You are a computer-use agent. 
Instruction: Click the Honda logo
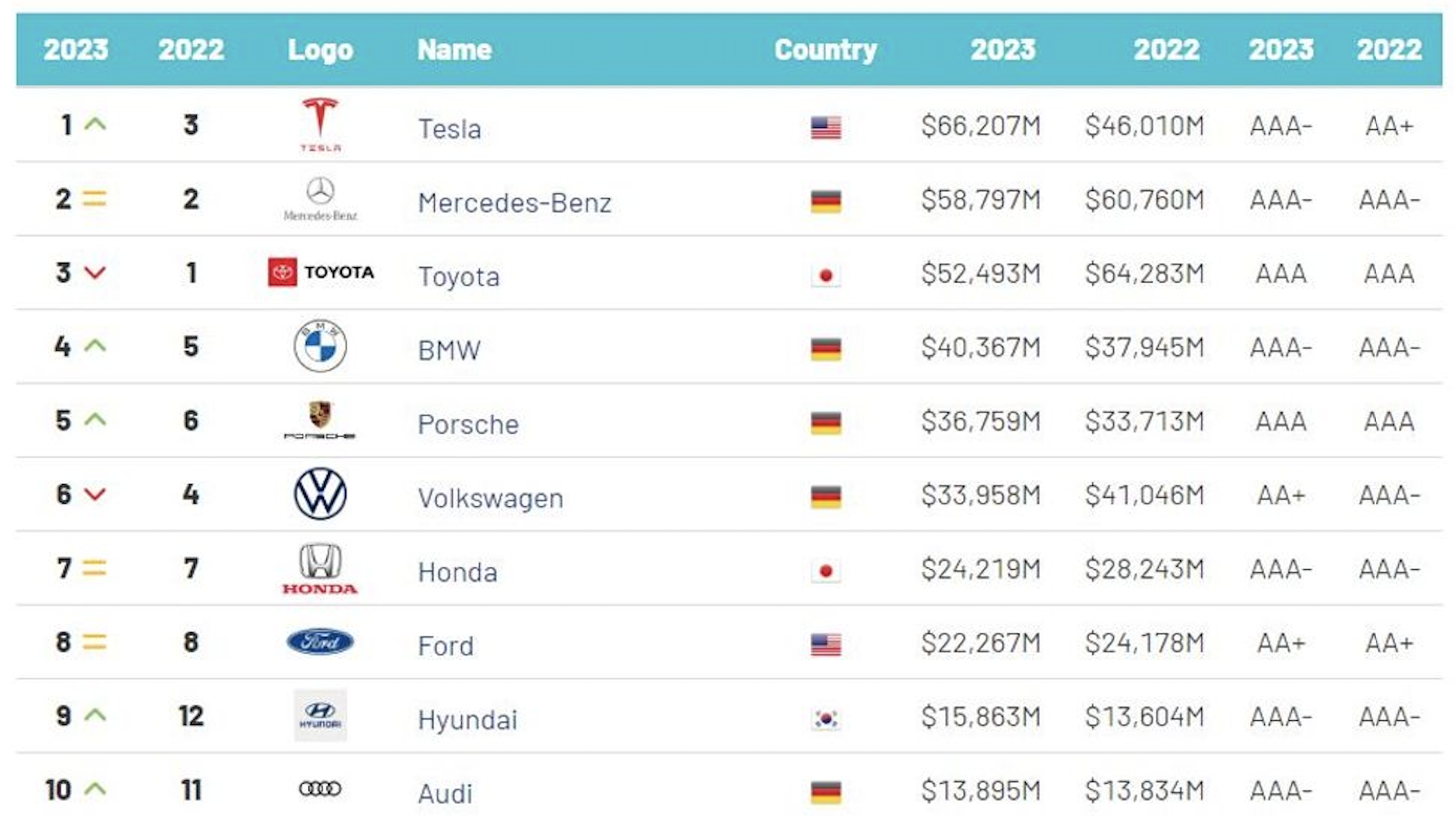(x=320, y=568)
